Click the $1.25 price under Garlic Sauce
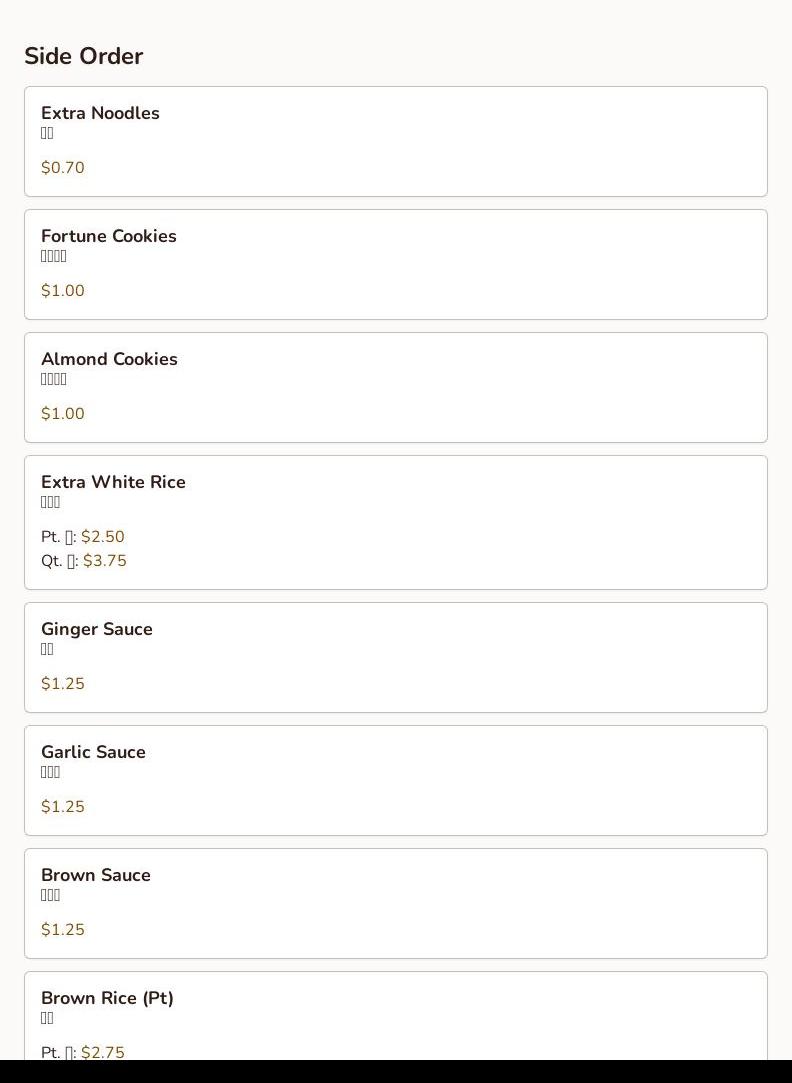 pyautogui.click(x=63, y=807)
